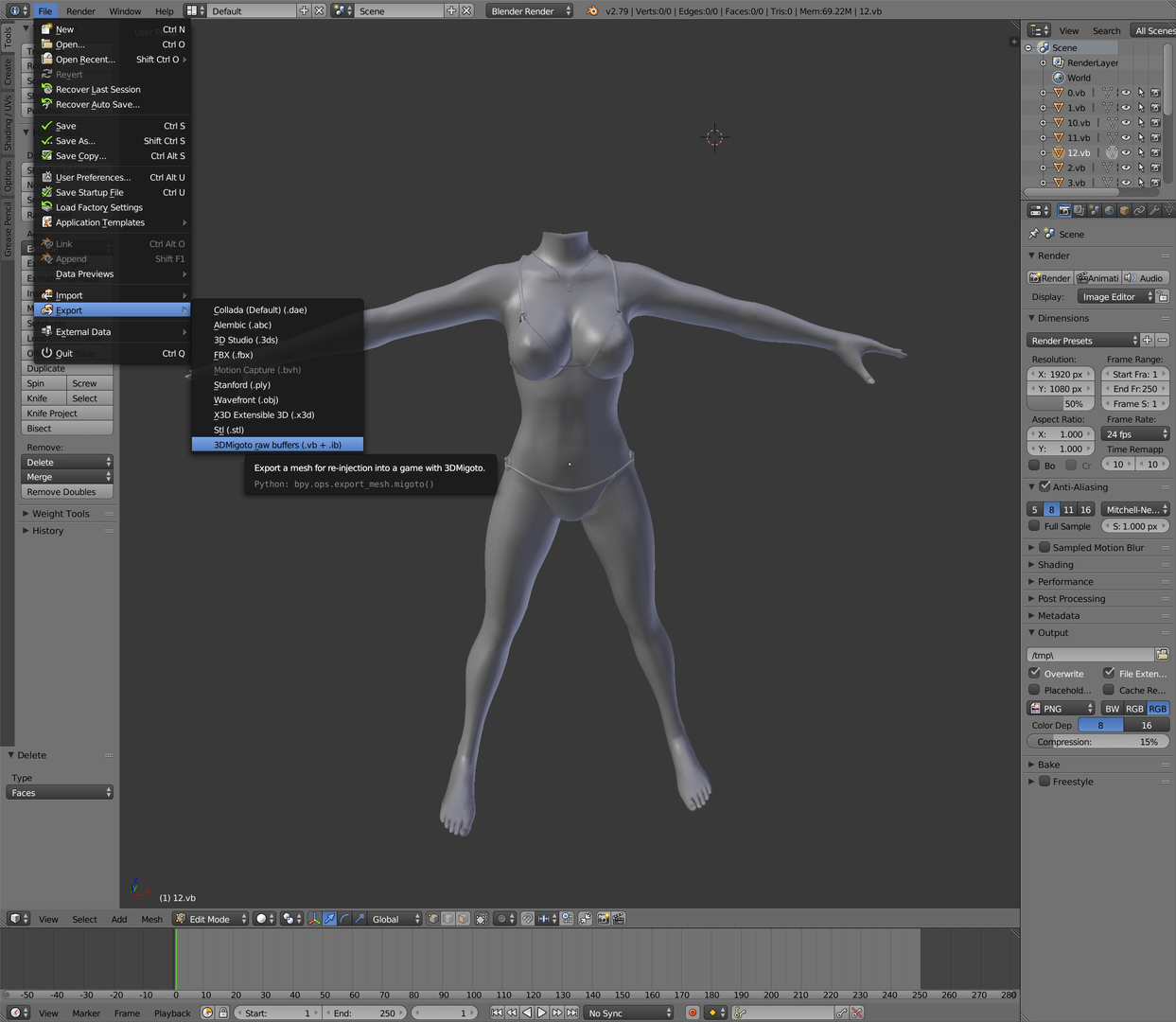This screenshot has height=1022, width=1176.
Task: Click the properties editor type icon
Action: pyautogui.click(x=1039, y=210)
